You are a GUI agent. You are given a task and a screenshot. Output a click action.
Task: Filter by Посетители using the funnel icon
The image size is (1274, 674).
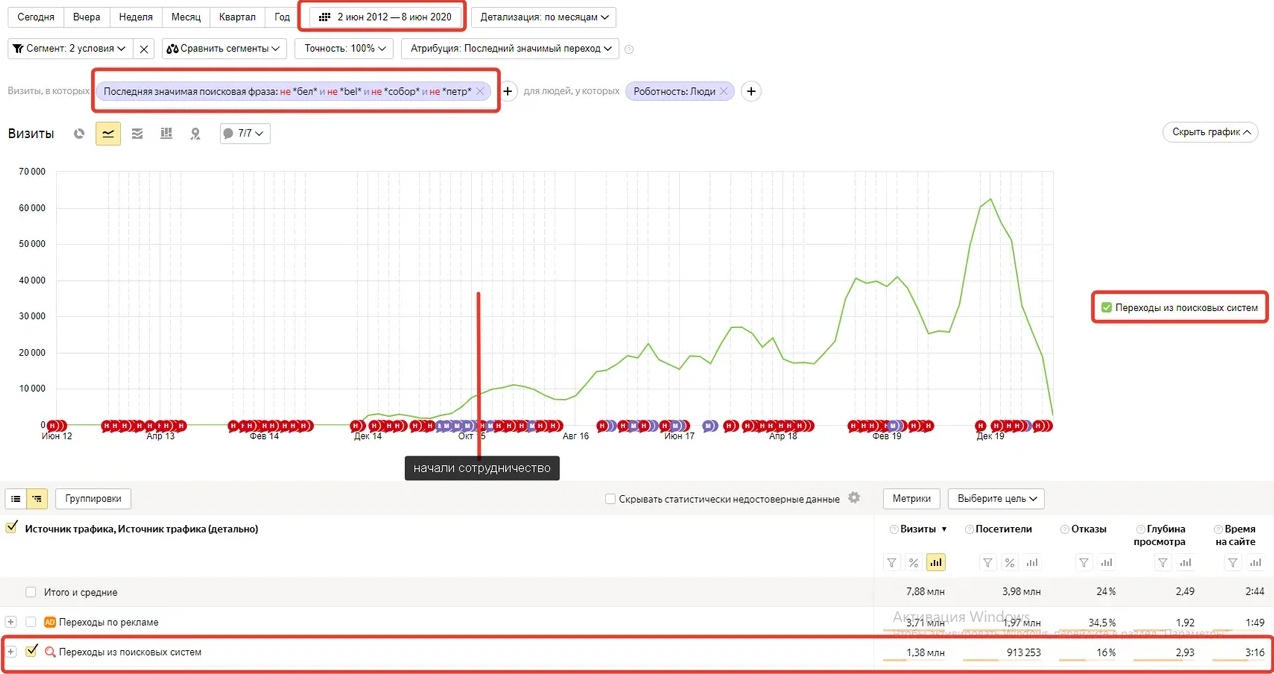pos(987,563)
